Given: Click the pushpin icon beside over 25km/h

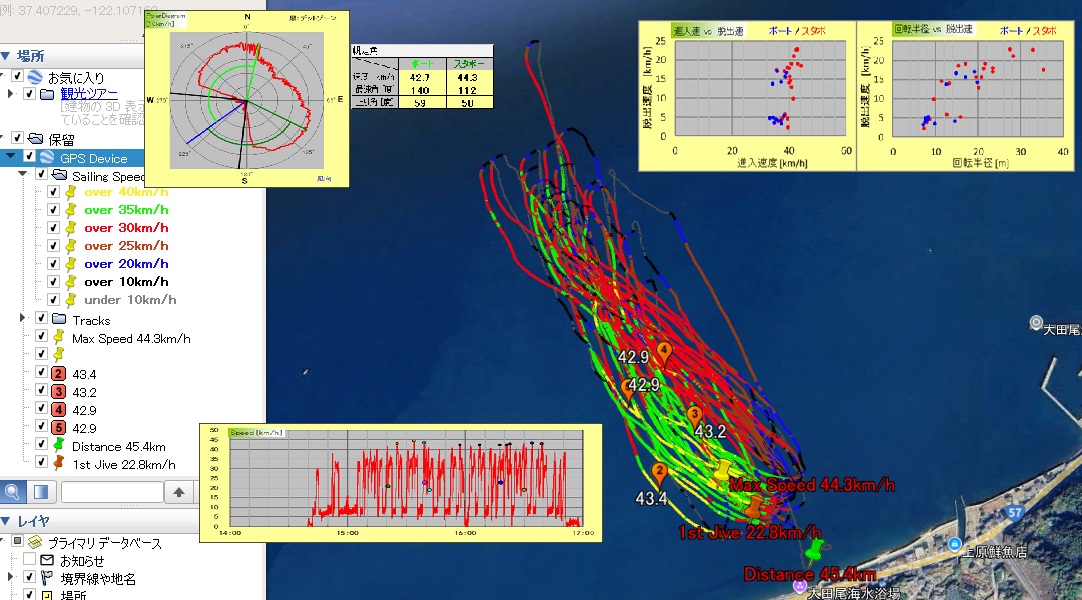Looking at the screenshot, I should tap(70, 246).
